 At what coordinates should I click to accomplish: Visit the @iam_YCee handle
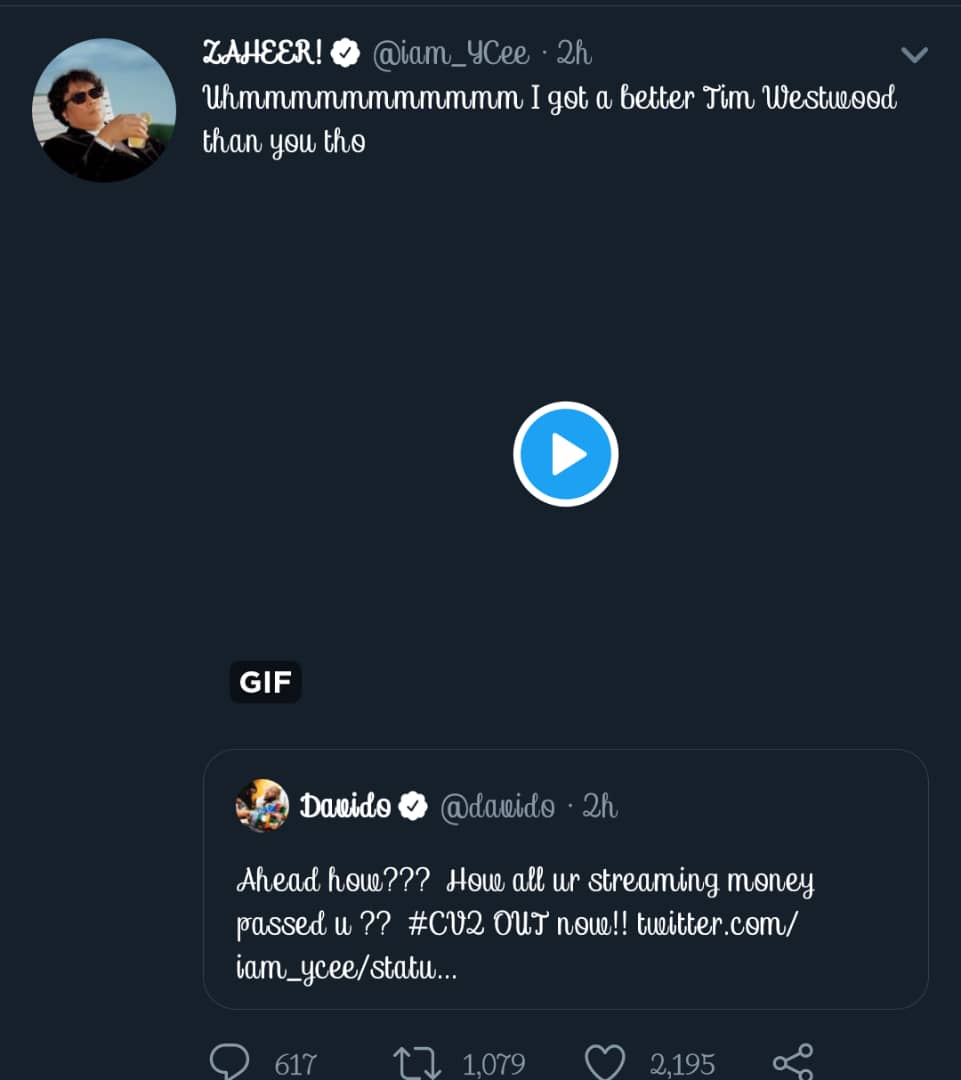point(450,54)
